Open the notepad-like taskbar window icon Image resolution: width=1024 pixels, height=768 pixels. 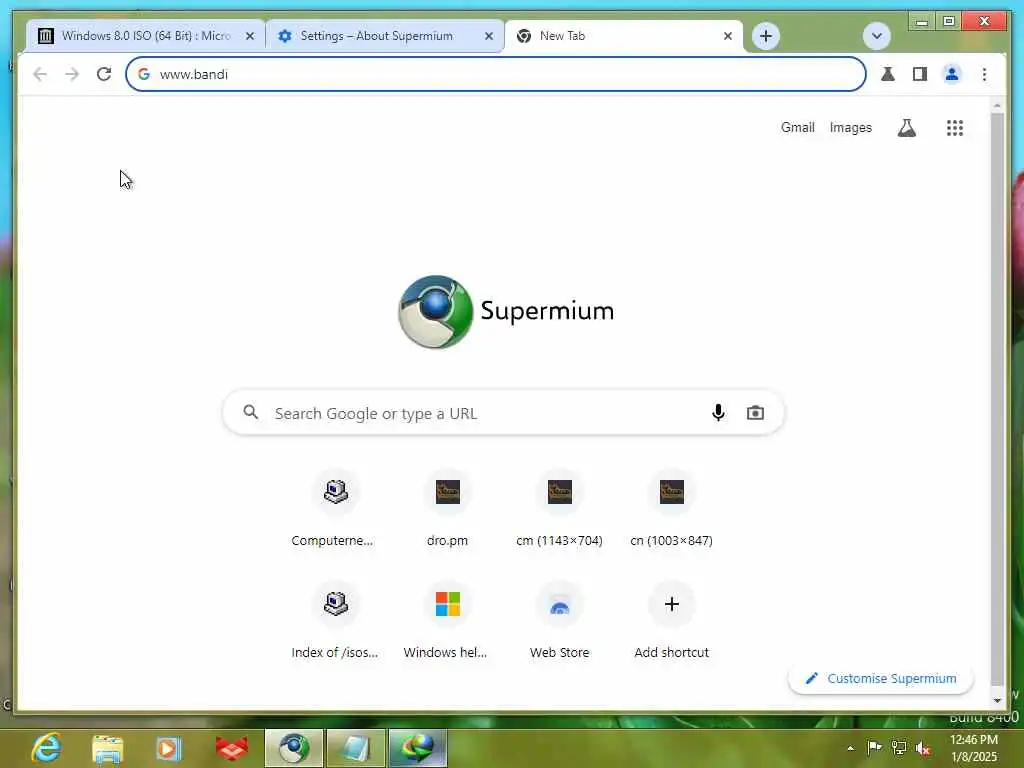click(x=356, y=748)
